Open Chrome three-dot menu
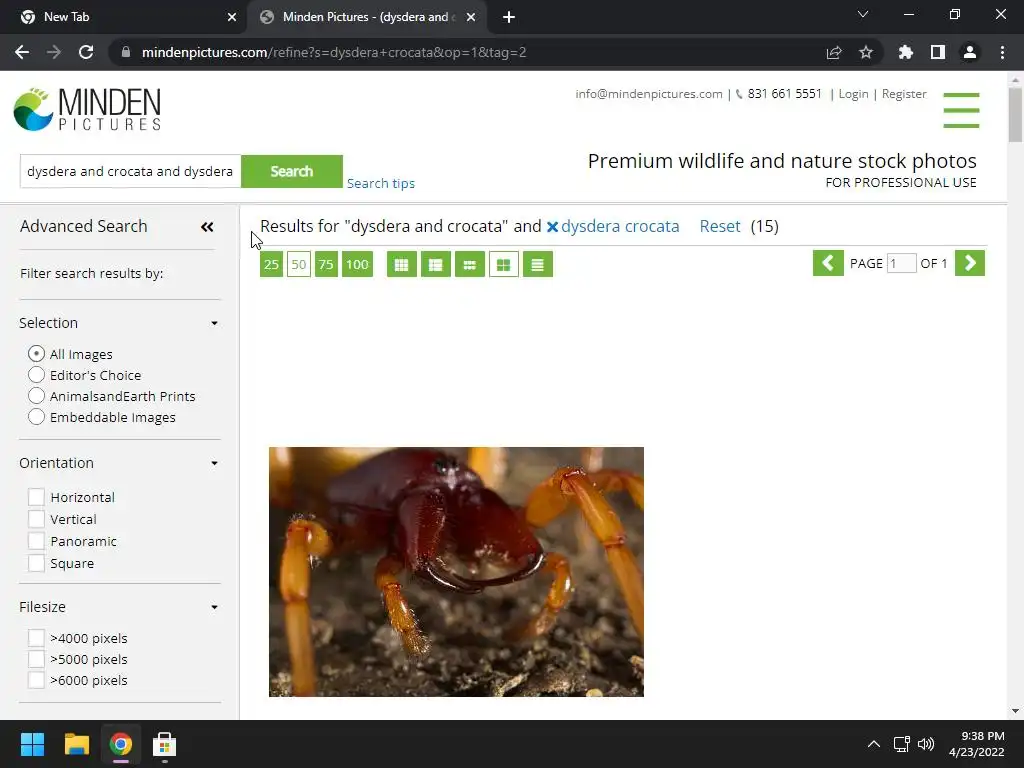This screenshot has height=768, width=1024. 1002,52
